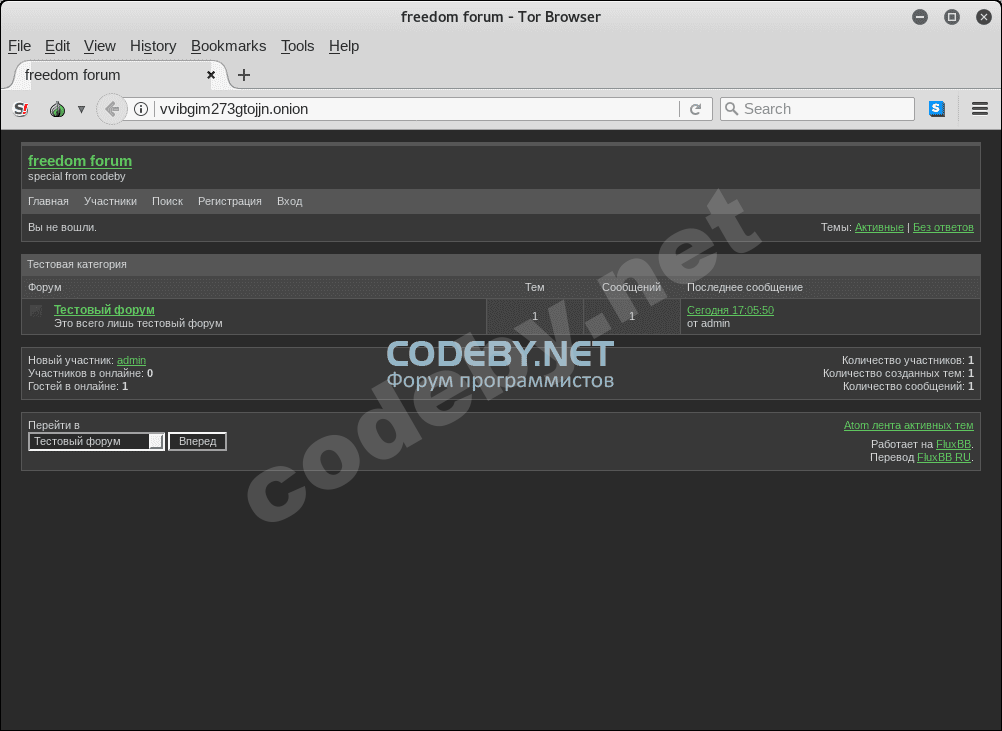The width and height of the screenshot is (1002, 731).
Task: Click the onion address URL field
Action: (415, 109)
